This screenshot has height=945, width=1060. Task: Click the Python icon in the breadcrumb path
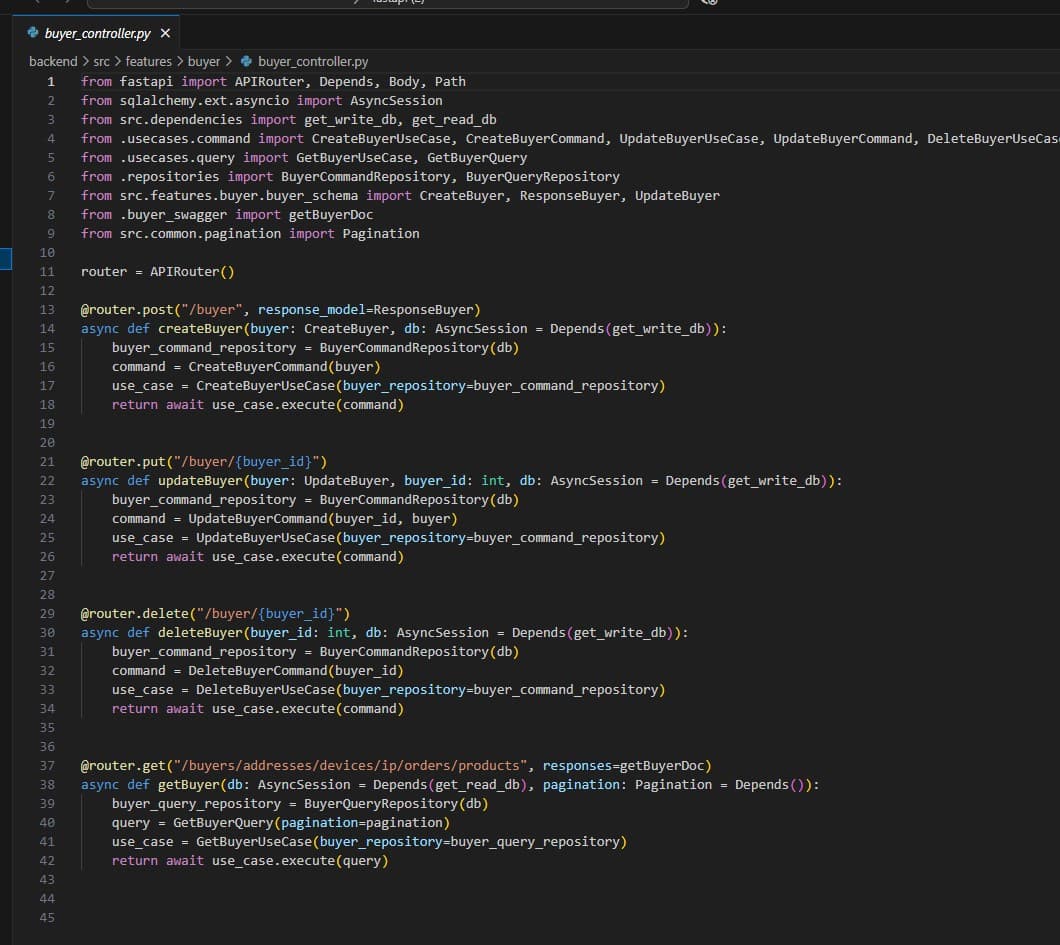tap(246, 62)
